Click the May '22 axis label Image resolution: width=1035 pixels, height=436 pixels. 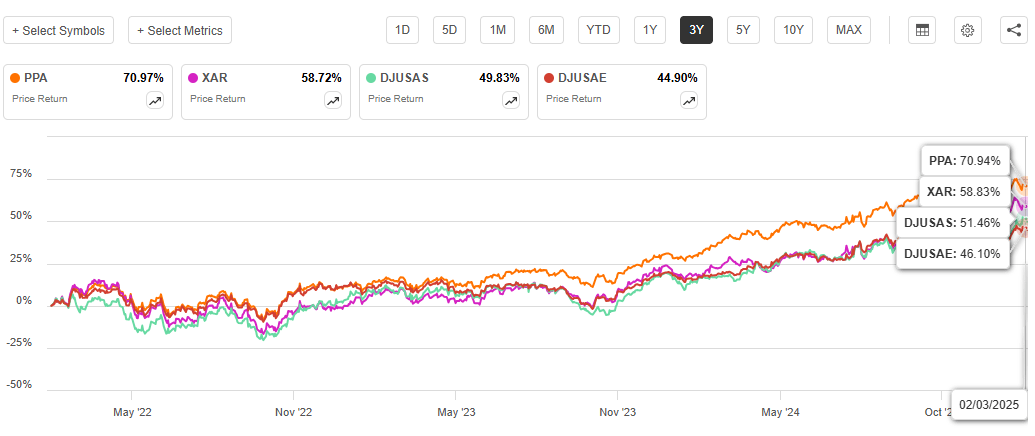(x=133, y=412)
